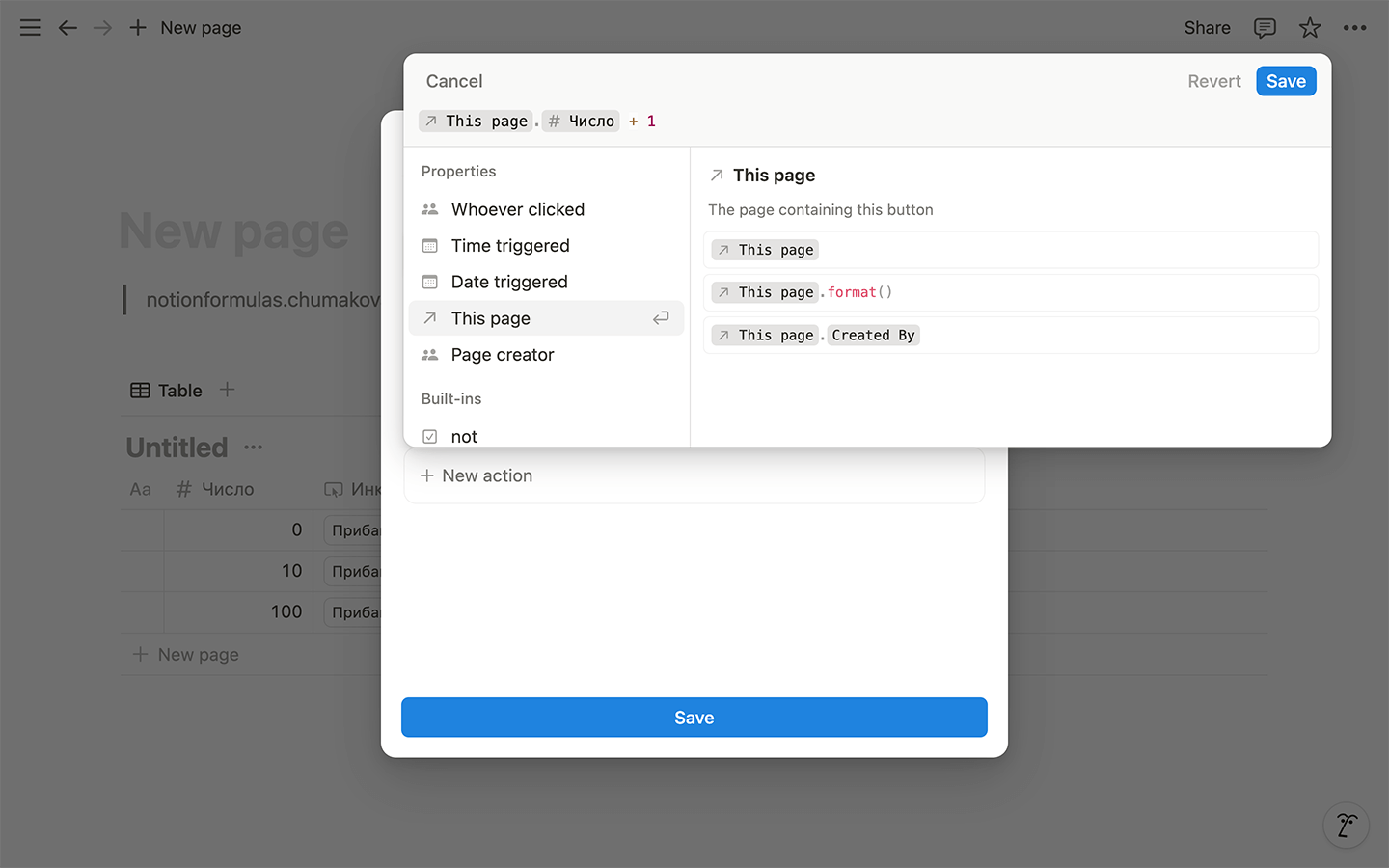Click the cell with value 10
The height and width of the screenshot is (868, 1389).
[238, 571]
